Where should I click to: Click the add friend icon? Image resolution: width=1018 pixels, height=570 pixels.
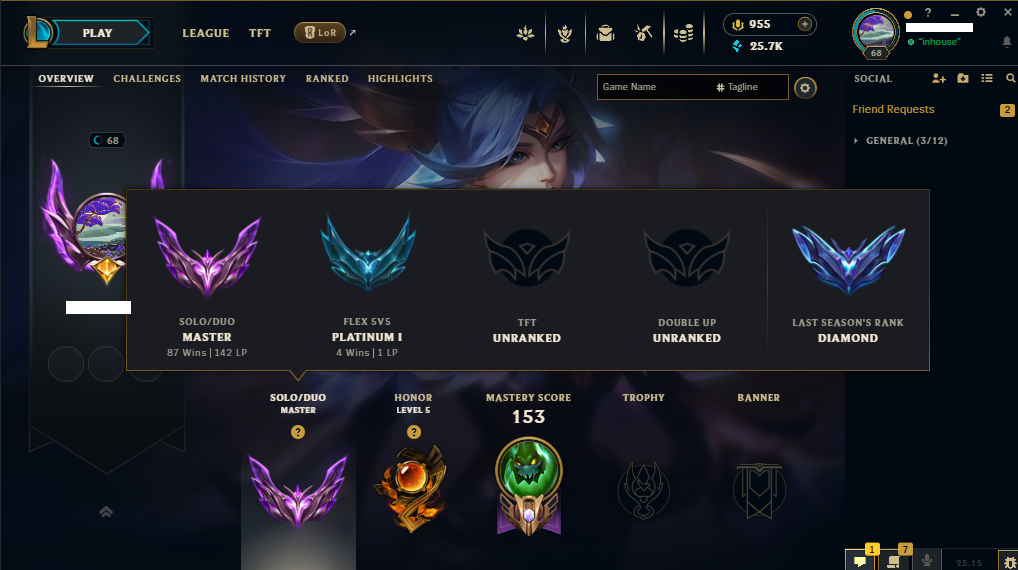point(939,78)
